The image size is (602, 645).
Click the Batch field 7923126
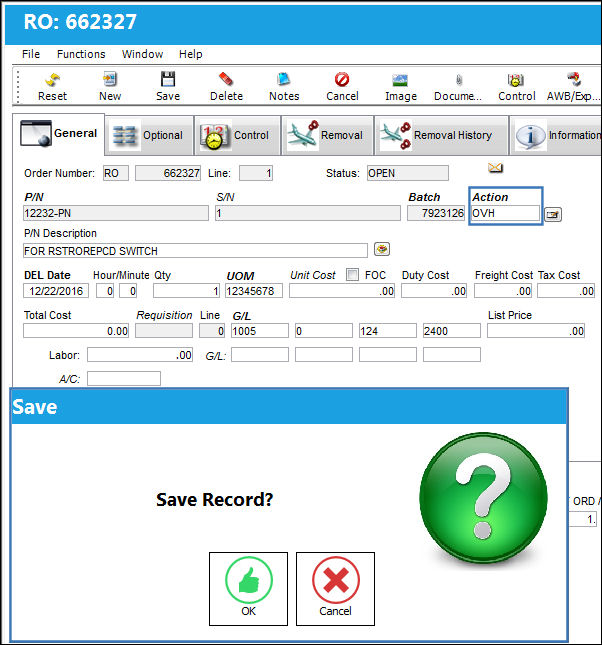click(x=436, y=213)
